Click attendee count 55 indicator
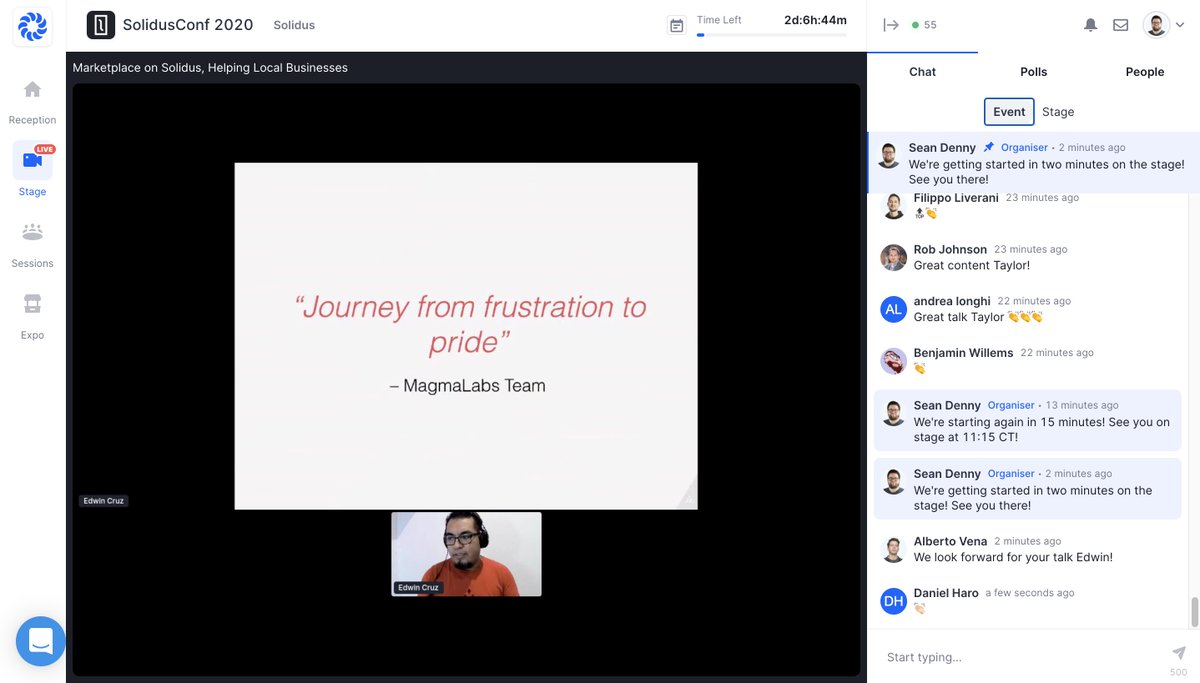This screenshot has height=683, width=1200. pyautogui.click(x=924, y=25)
